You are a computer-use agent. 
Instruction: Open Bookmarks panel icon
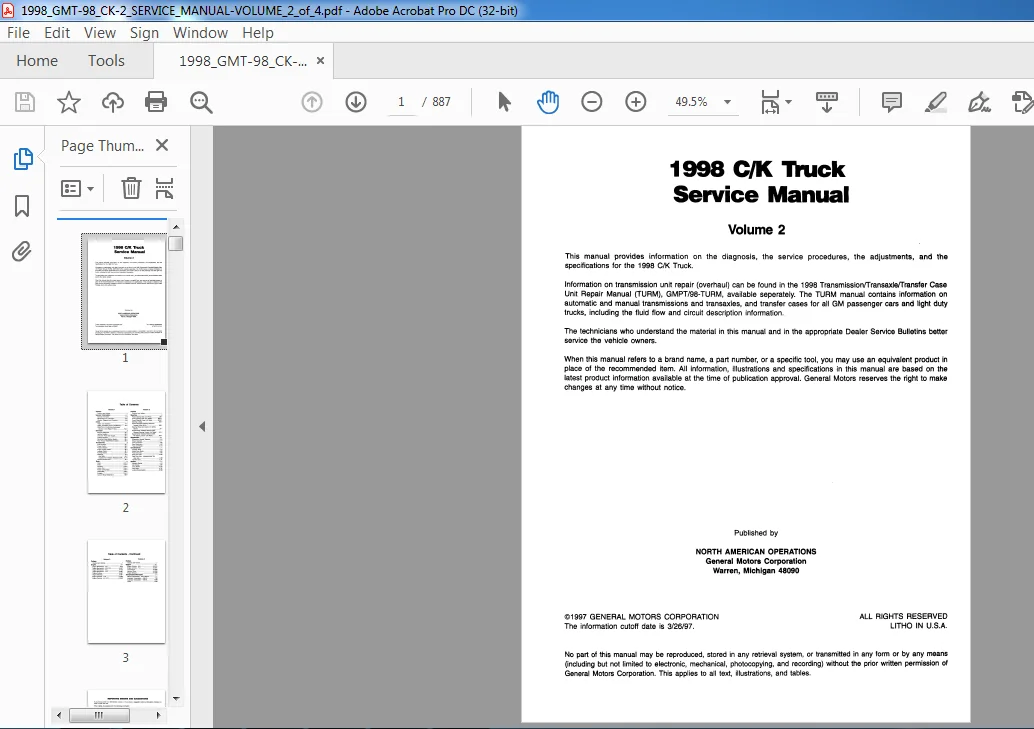[x=22, y=206]
